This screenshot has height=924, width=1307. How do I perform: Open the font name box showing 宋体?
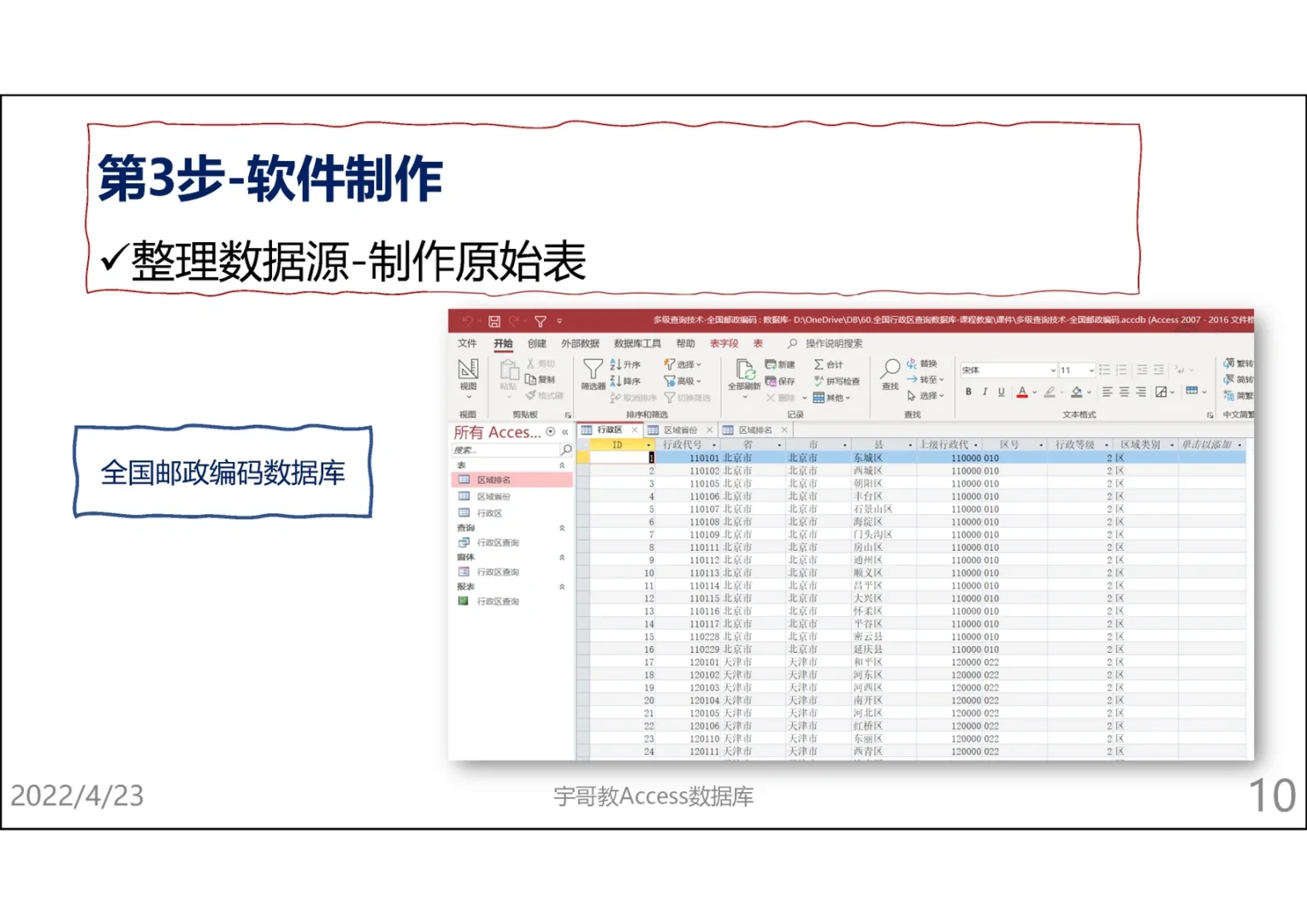tap(1008, 370)
